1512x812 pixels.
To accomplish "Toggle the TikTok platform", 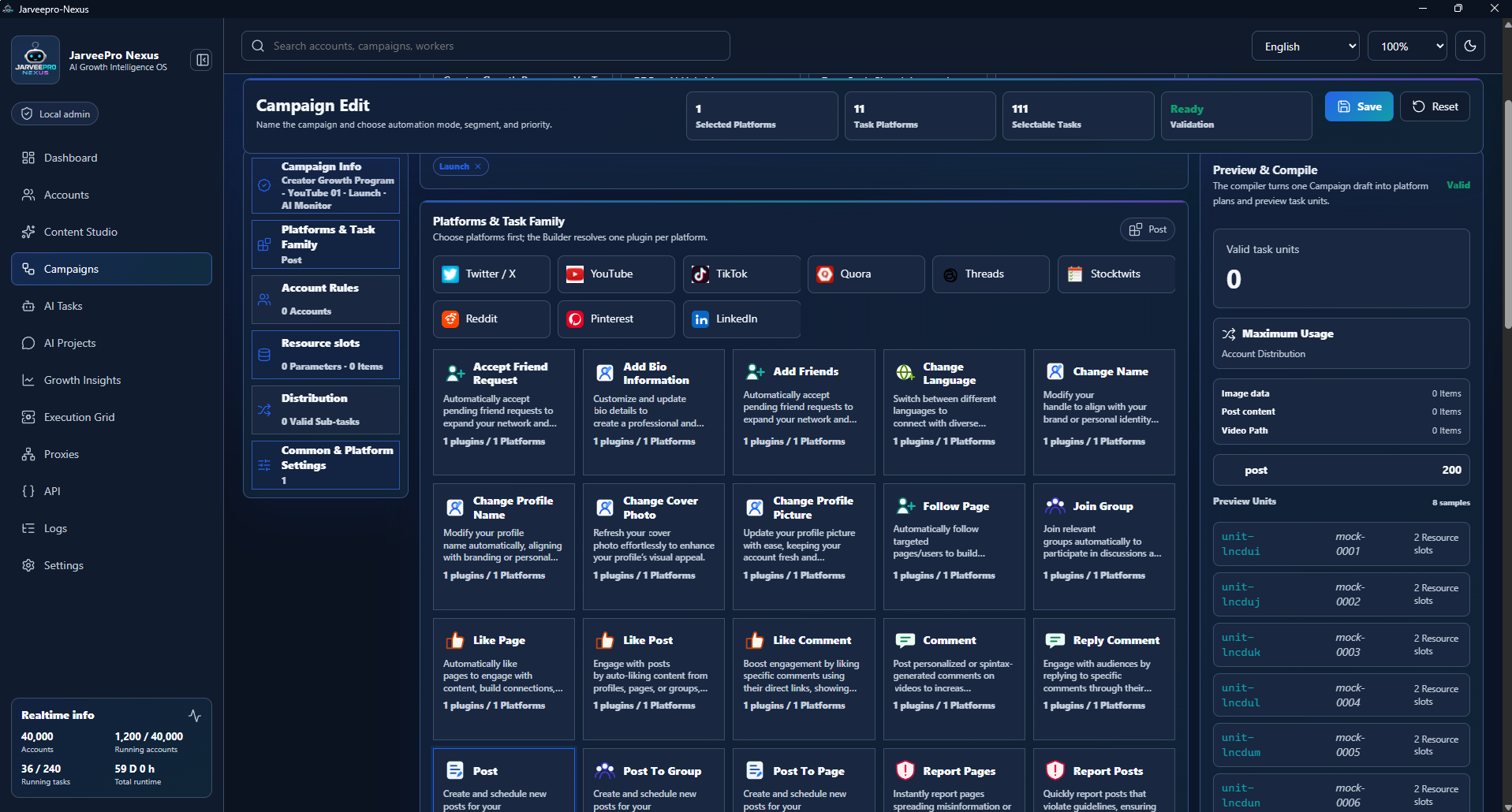I will [741, 274].
